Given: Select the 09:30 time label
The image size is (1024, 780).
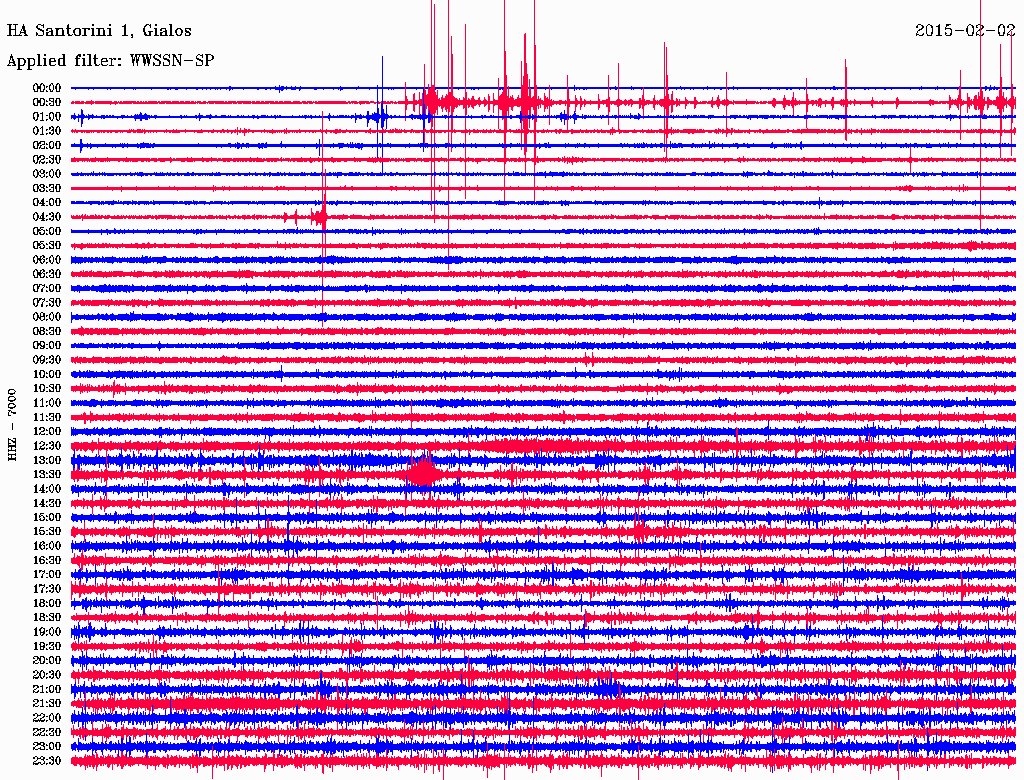Looking at the screenshot, I should (47, 360).
